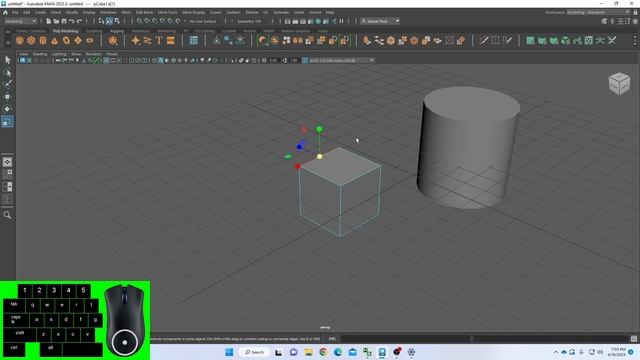Open the script editor icon at bottom right
Screen dimensions: 640x360
634,339
